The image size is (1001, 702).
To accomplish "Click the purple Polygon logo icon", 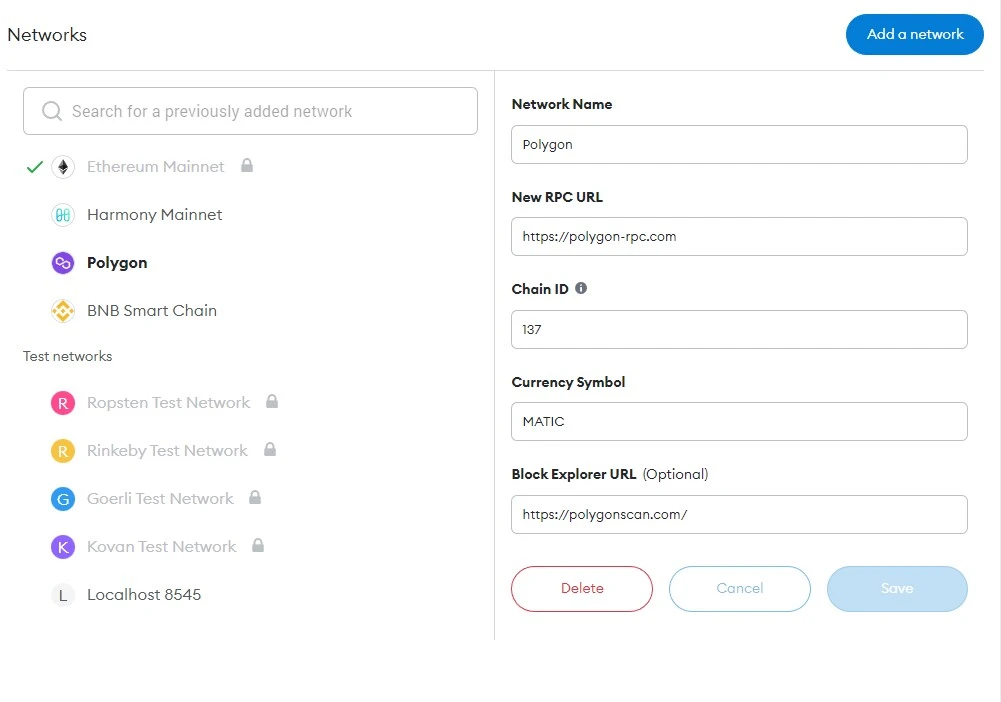I will pos(63,263).
